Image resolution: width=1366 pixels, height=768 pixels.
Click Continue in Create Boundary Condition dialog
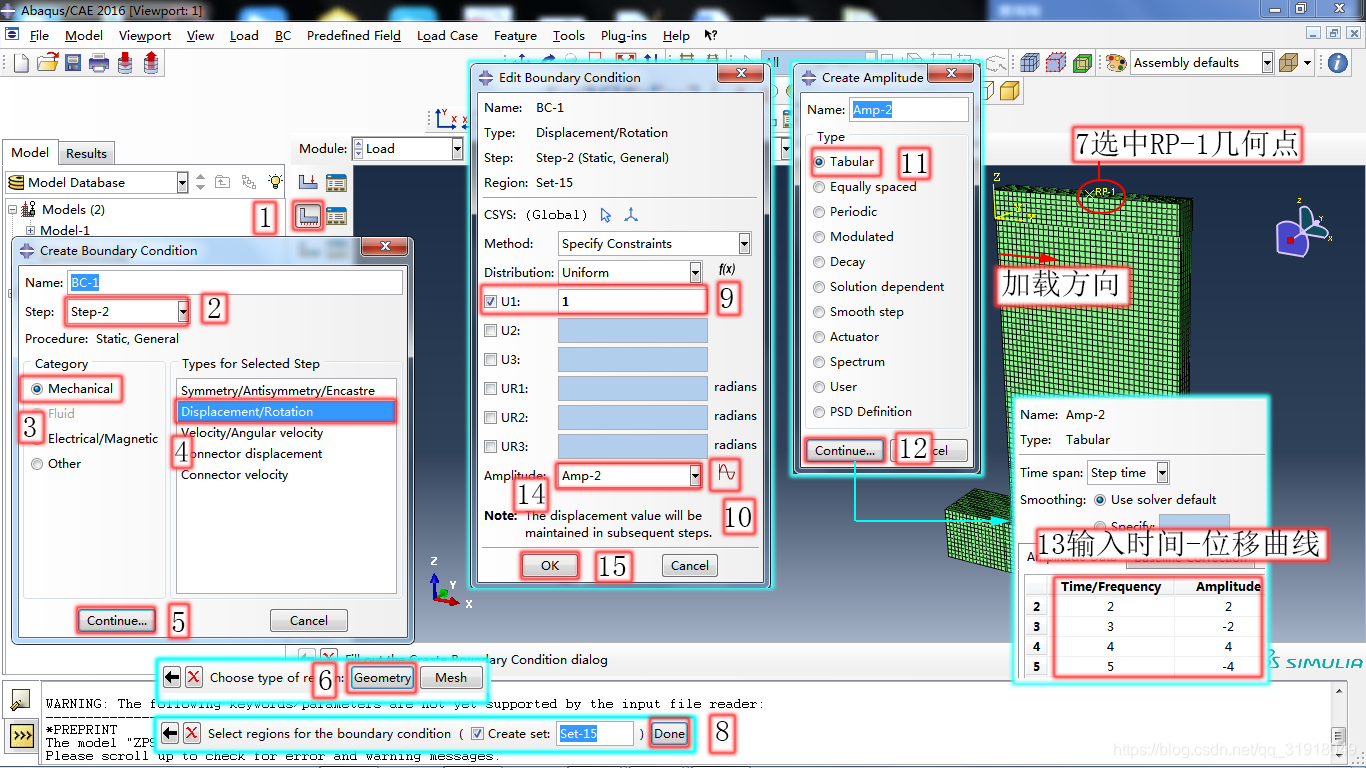coord(117,621)
